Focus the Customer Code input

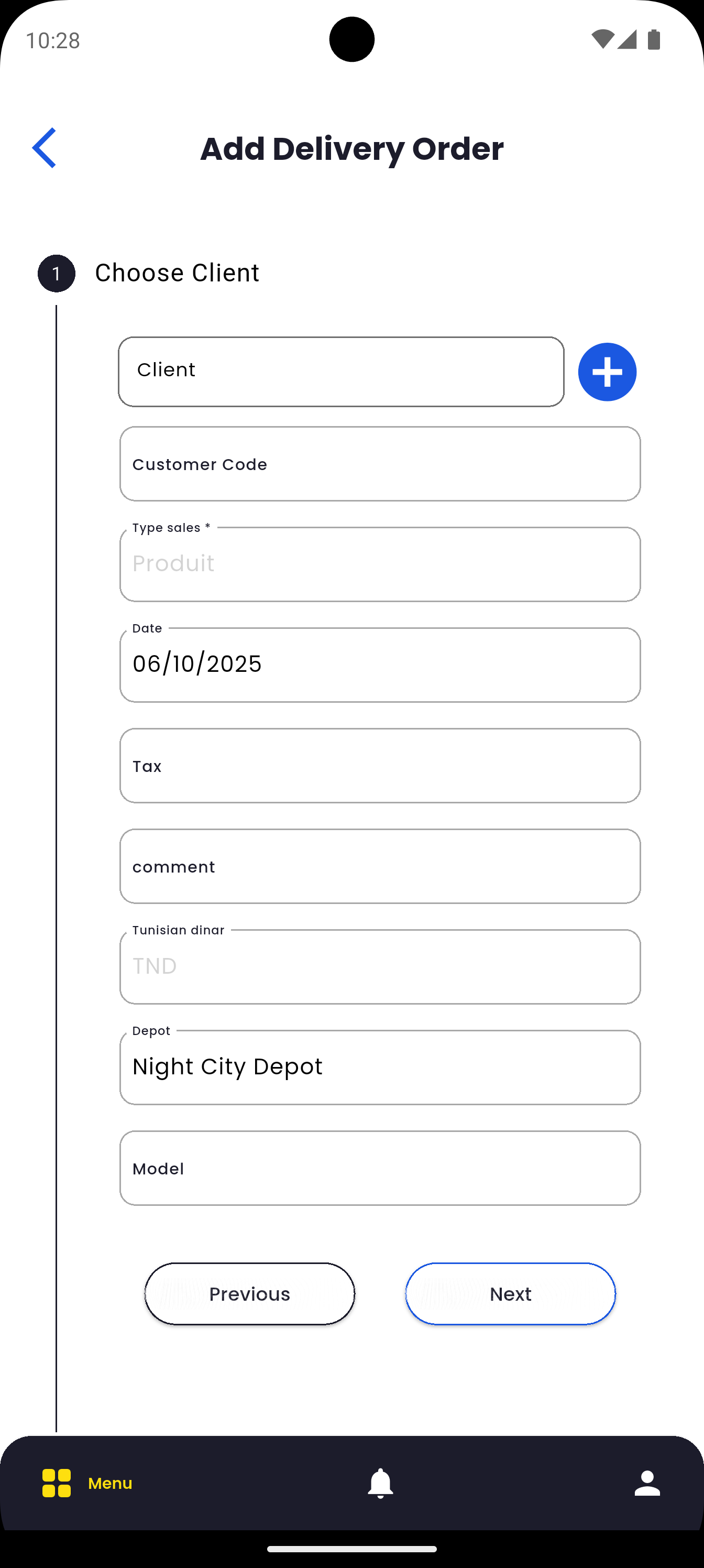coord(380,464)
